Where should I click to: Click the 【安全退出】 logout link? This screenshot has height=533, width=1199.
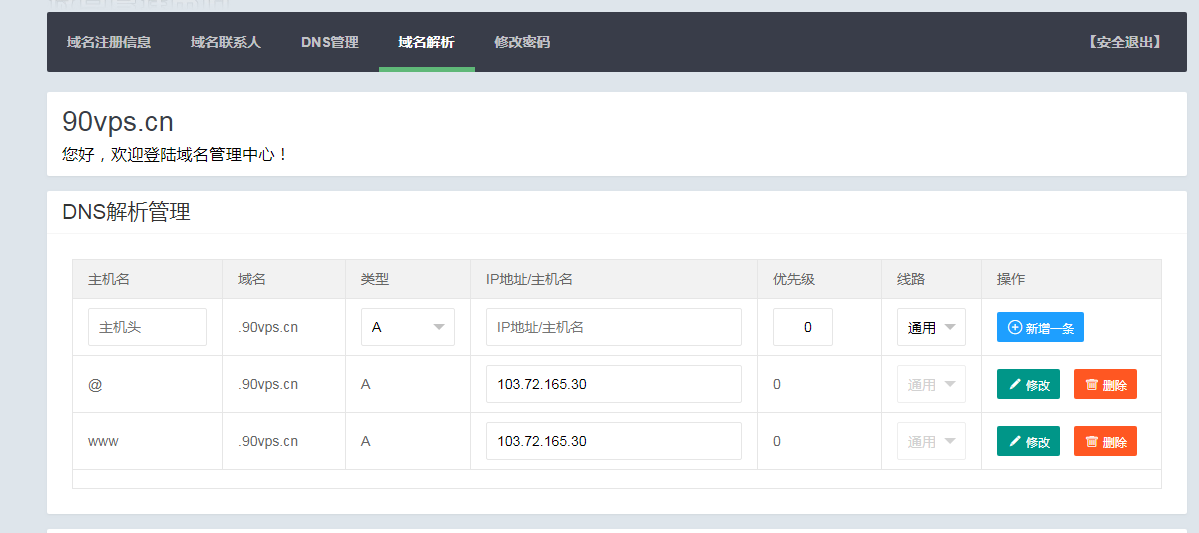[1124, 42]
